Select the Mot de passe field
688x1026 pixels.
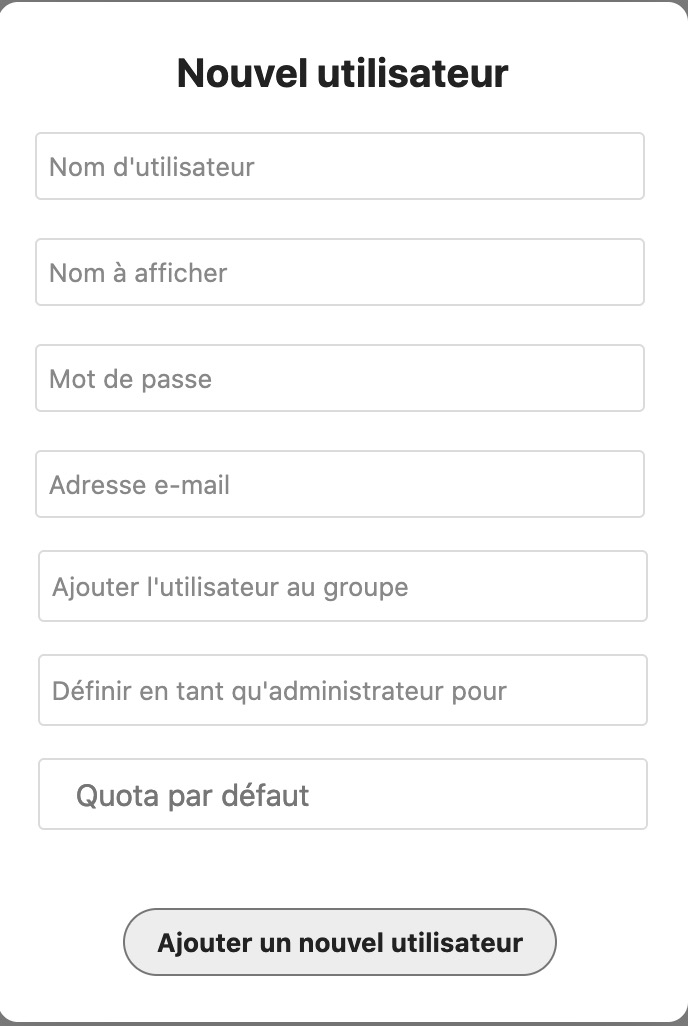pos(340,378)
